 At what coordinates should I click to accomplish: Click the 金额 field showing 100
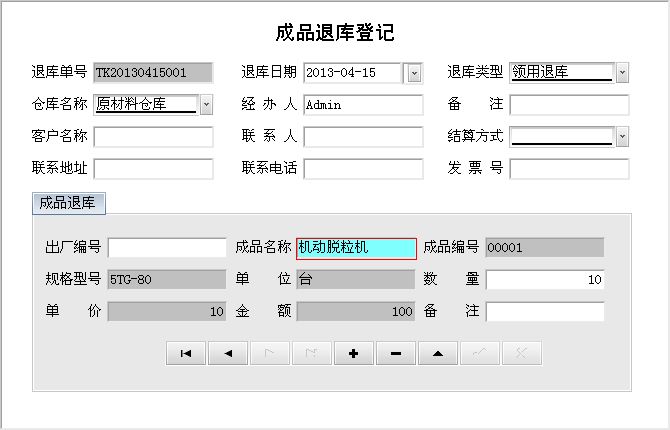click(x=356, y=311)
